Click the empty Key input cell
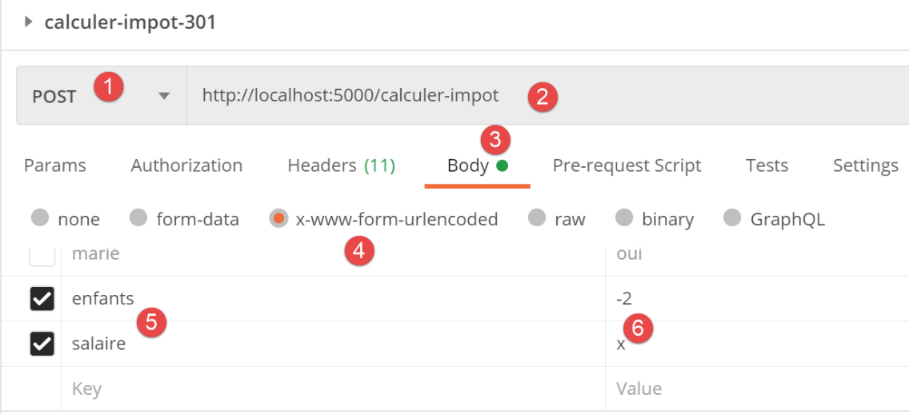This screenshot has width=909, height=414. [x=330, y=388]
